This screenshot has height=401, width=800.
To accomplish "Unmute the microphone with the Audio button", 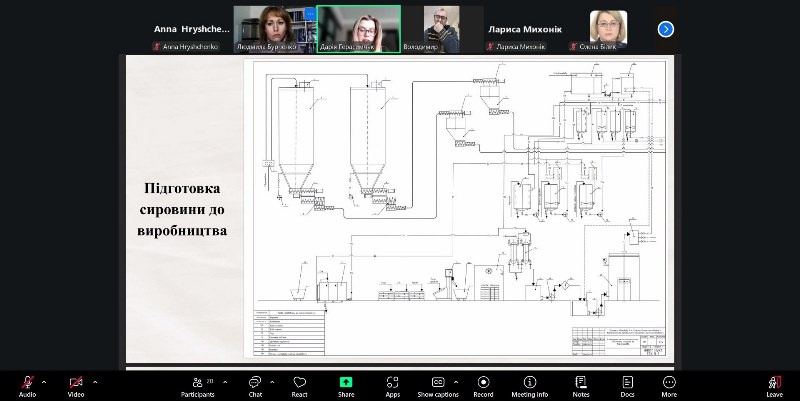I will pos(27,383).
